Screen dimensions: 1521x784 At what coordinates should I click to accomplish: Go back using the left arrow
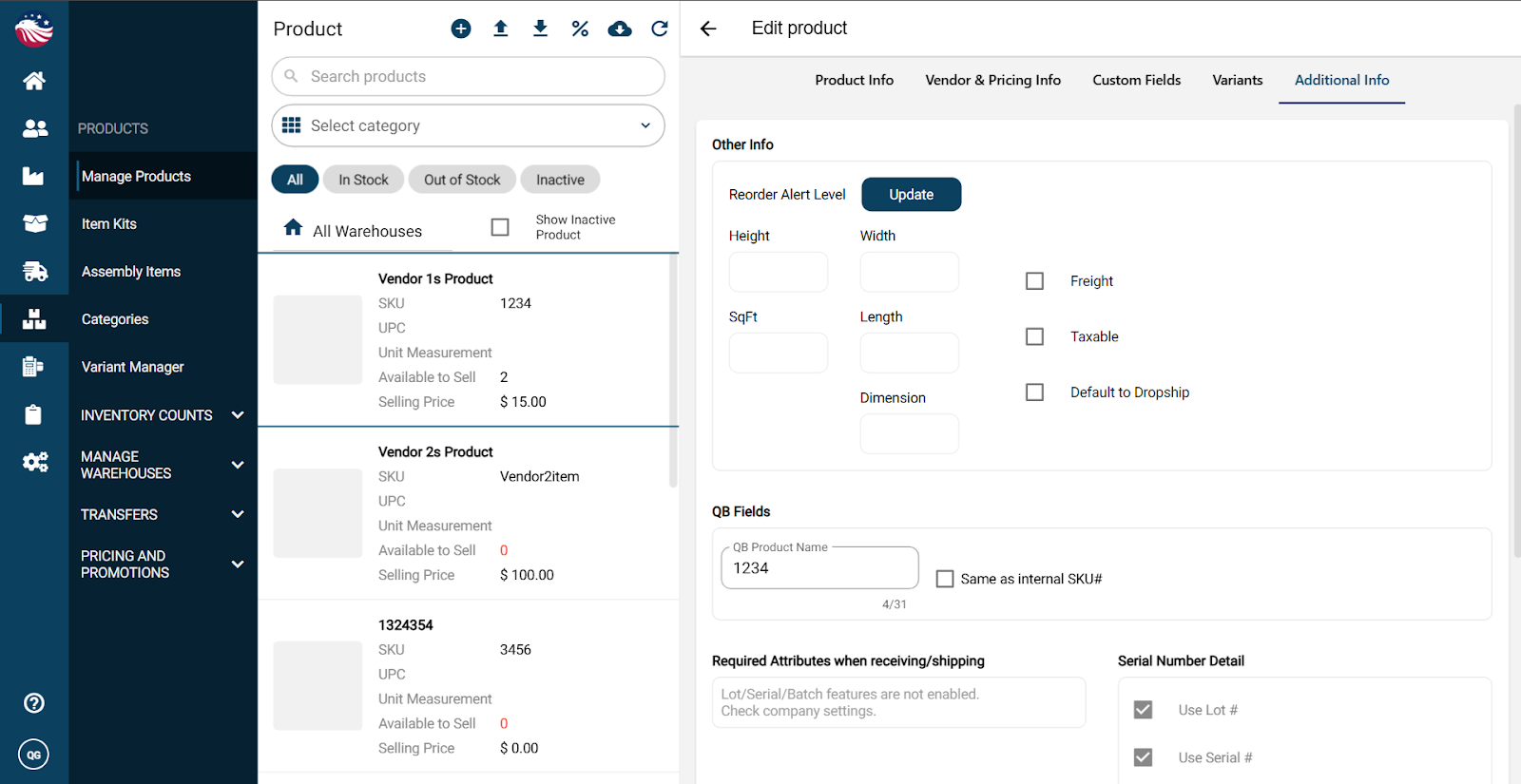[708, 29]
